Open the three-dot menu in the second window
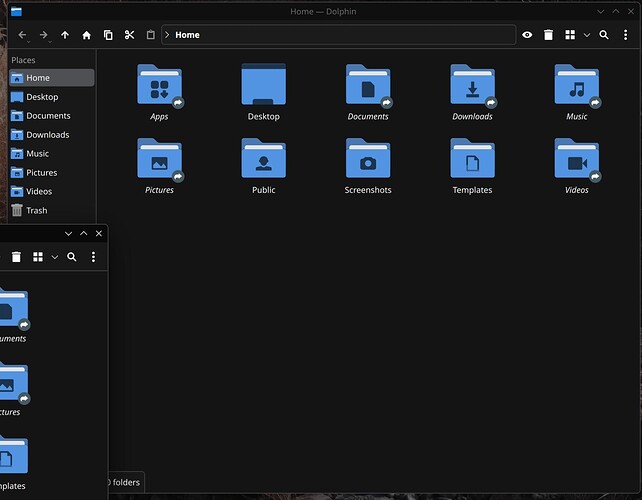Screen dimensions: 642x500 (x=93, y=257)
